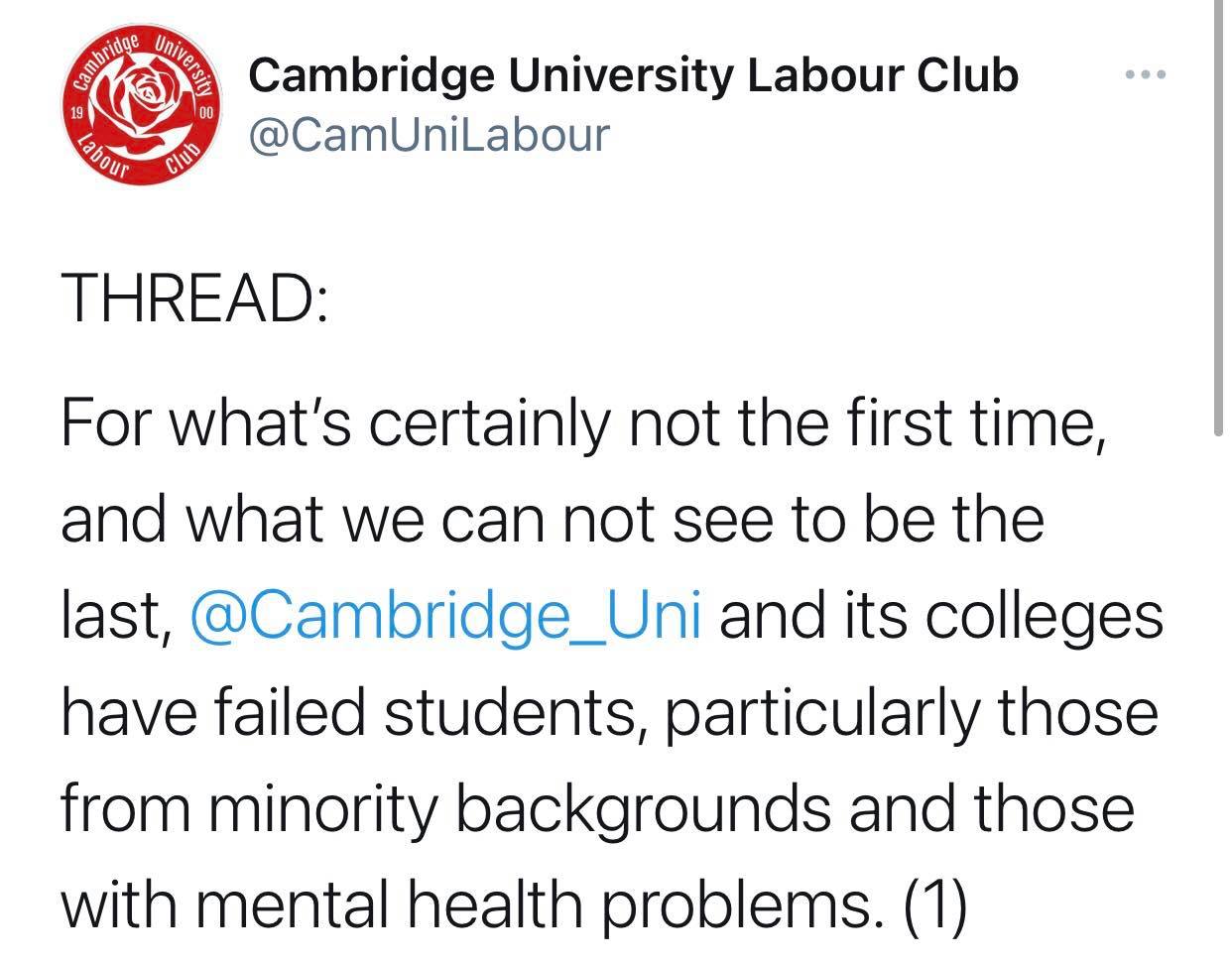
Task: Open the @Cambridge_Uni mention link
Action: tap(444, 616)
